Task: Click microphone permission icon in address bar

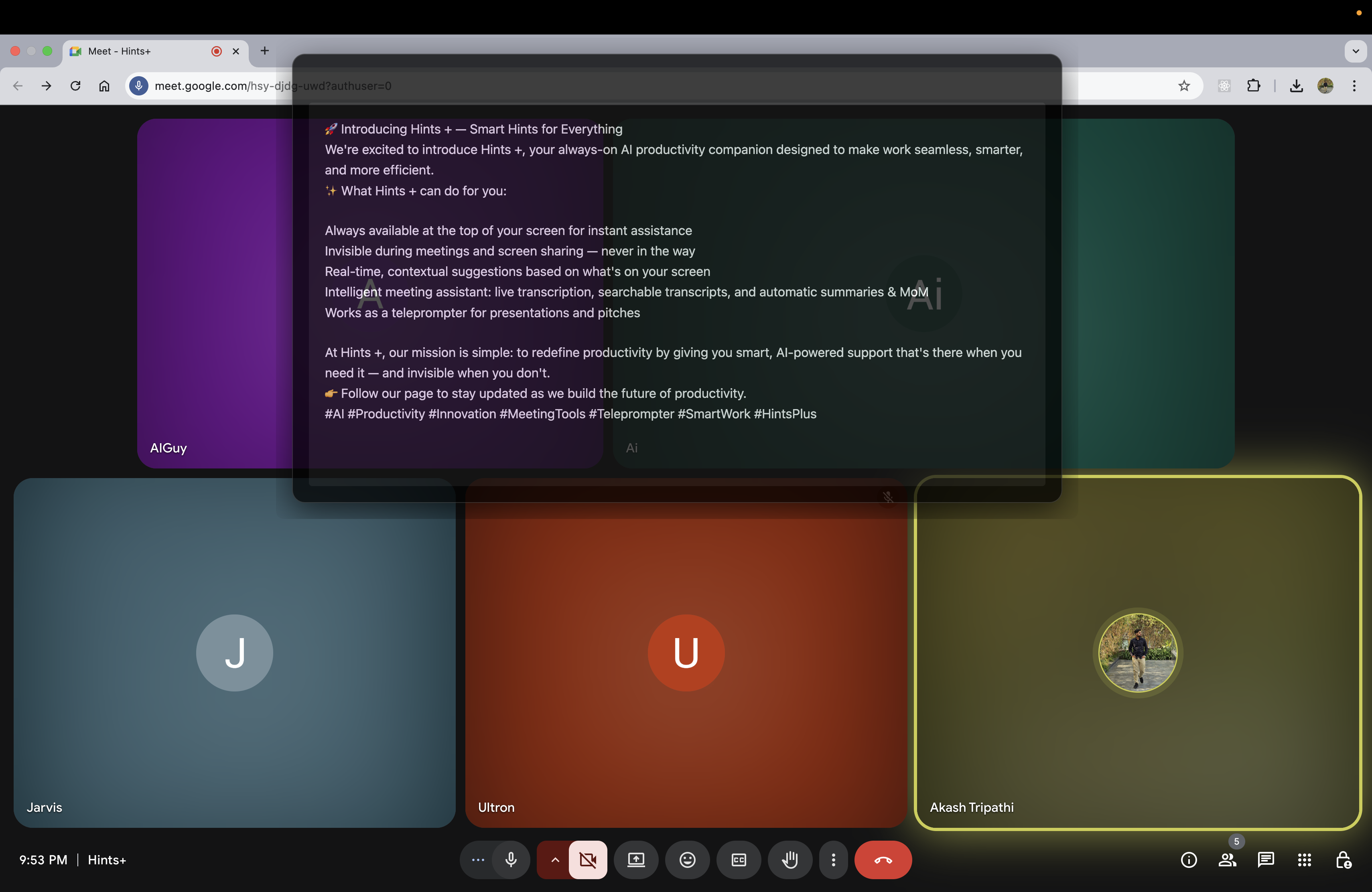Action: 139,86
